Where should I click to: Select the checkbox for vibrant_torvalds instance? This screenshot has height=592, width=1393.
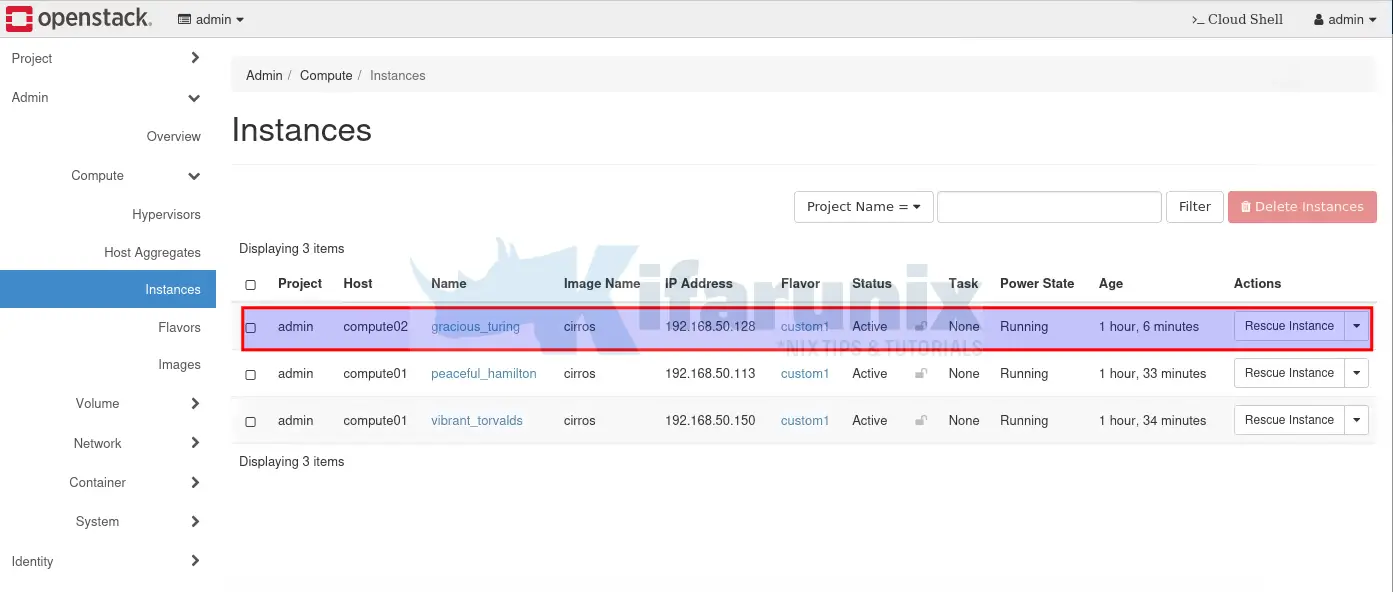point(250,420)
